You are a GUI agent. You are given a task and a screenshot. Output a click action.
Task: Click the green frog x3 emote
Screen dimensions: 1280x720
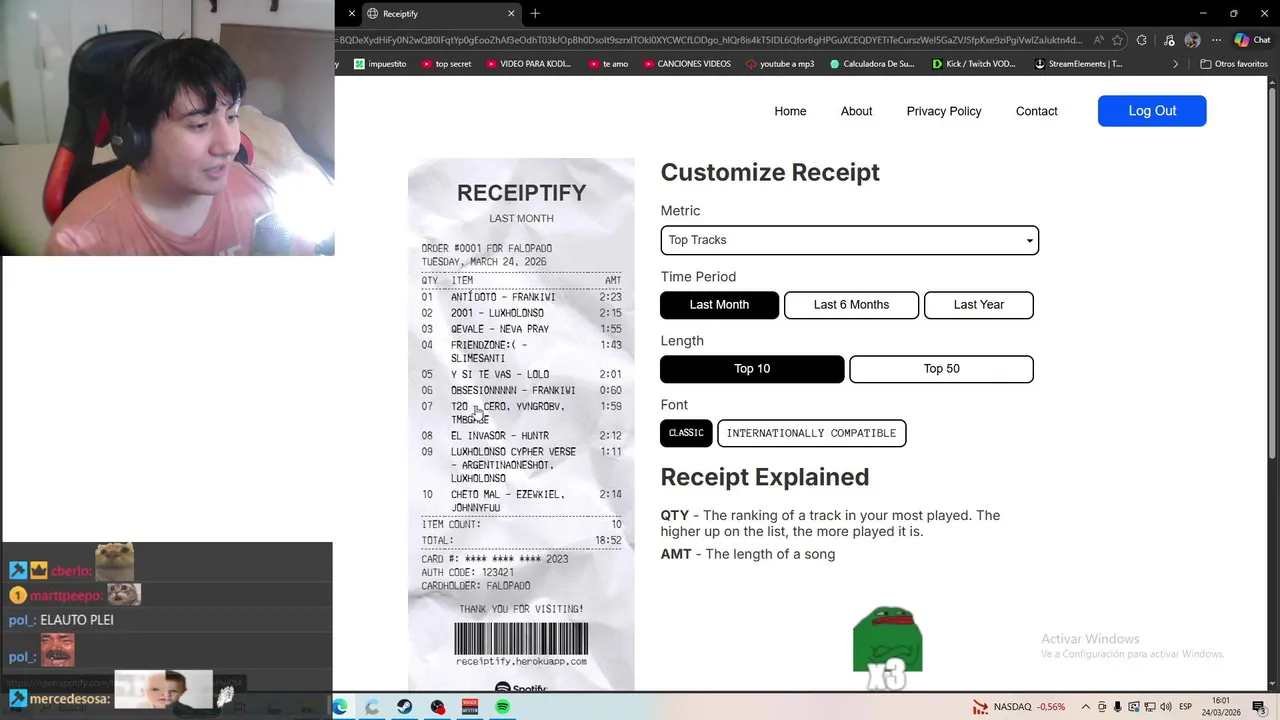click(887, 647)
